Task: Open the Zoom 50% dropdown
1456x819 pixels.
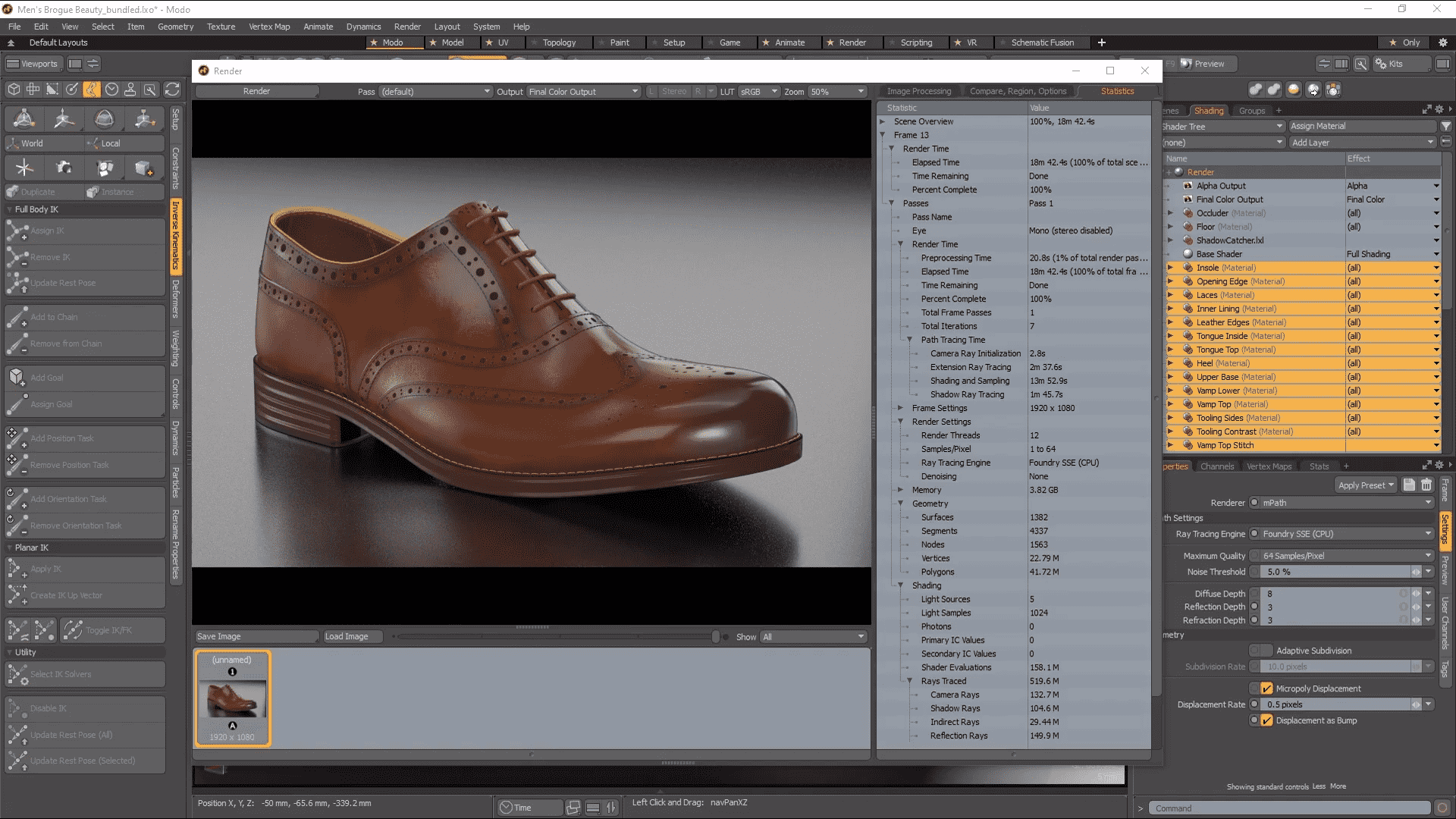Action: tap(836, 92)
